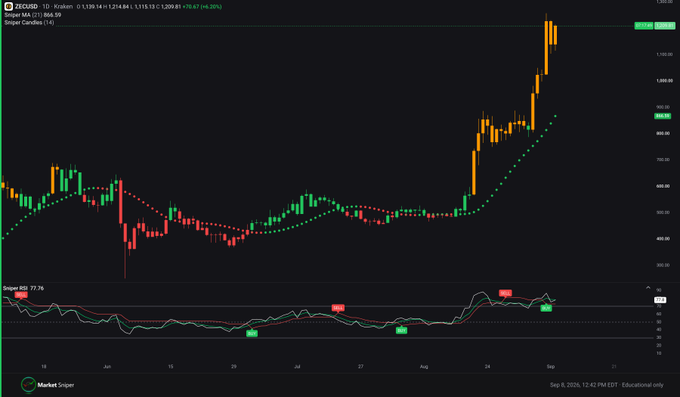Click the RSI axis level 60
Screen dimensions: 680x397
pyautogui.click(x=659, y=314)
